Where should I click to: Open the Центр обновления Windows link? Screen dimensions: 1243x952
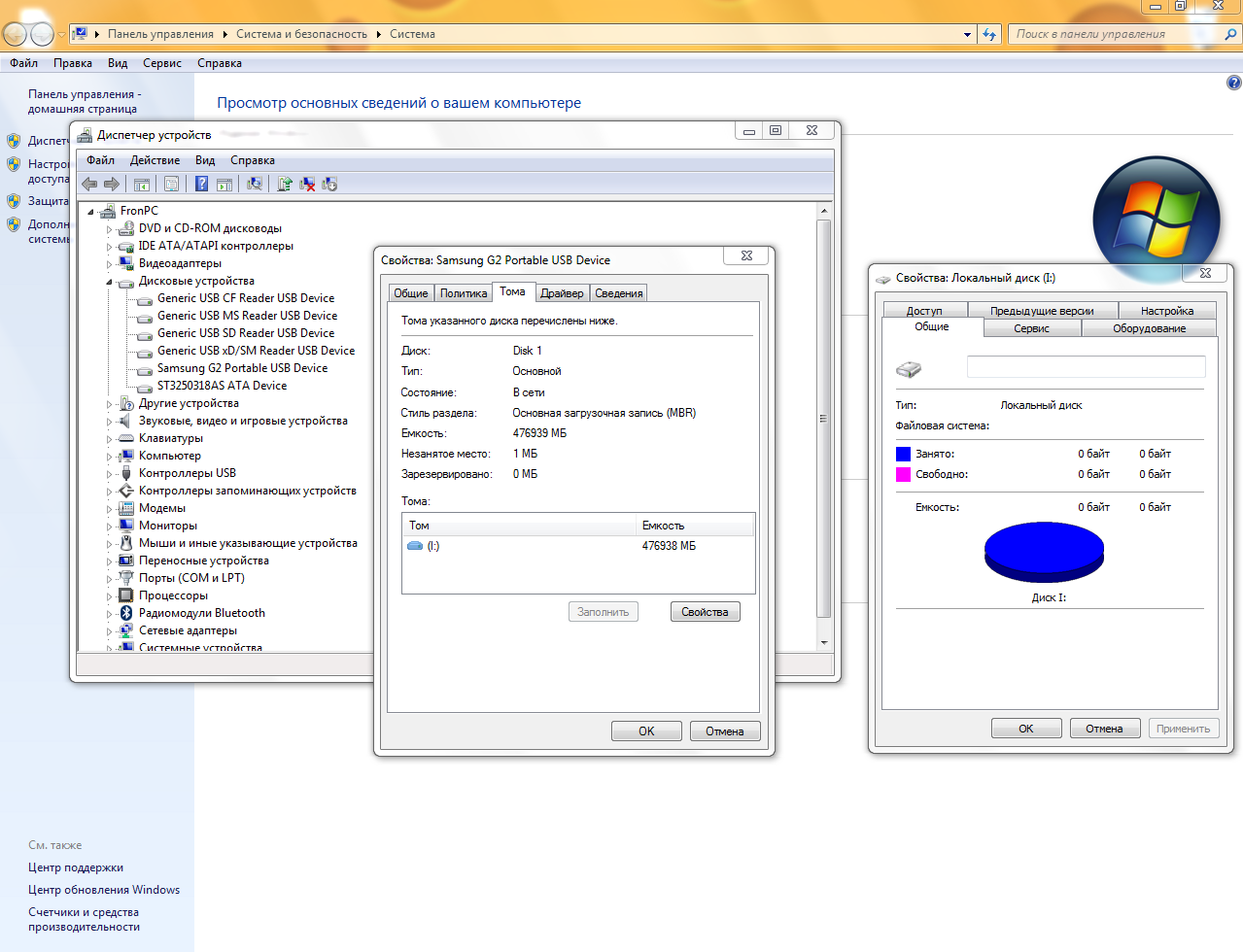(x=104, y=890)
